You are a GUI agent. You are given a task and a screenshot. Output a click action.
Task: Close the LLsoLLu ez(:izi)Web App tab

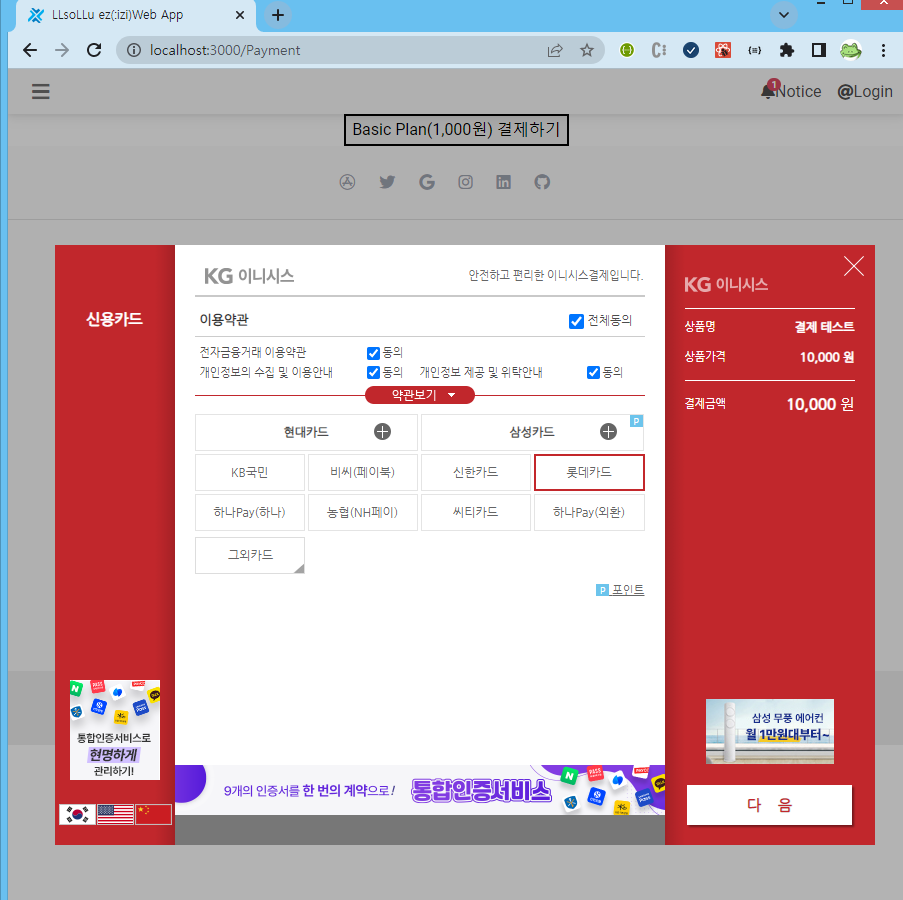tap(240, 15)
